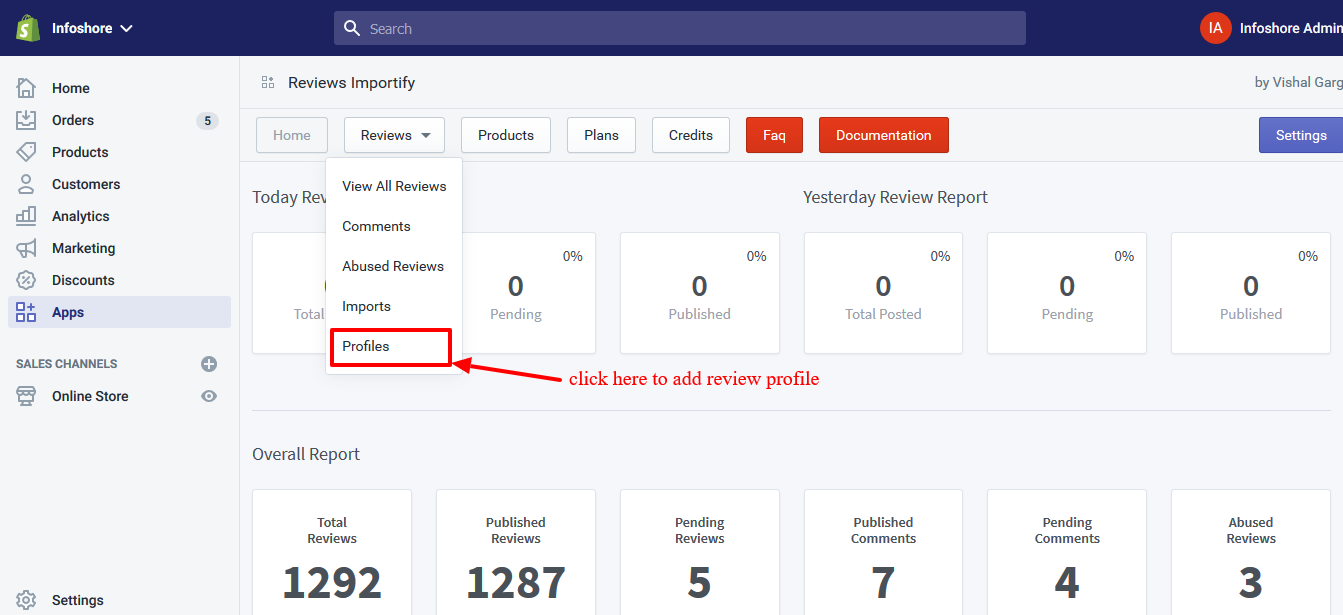Click Yesterday's Total Posted card
1343x615 pixels.
pyautogui.click(x=883, y=293)
